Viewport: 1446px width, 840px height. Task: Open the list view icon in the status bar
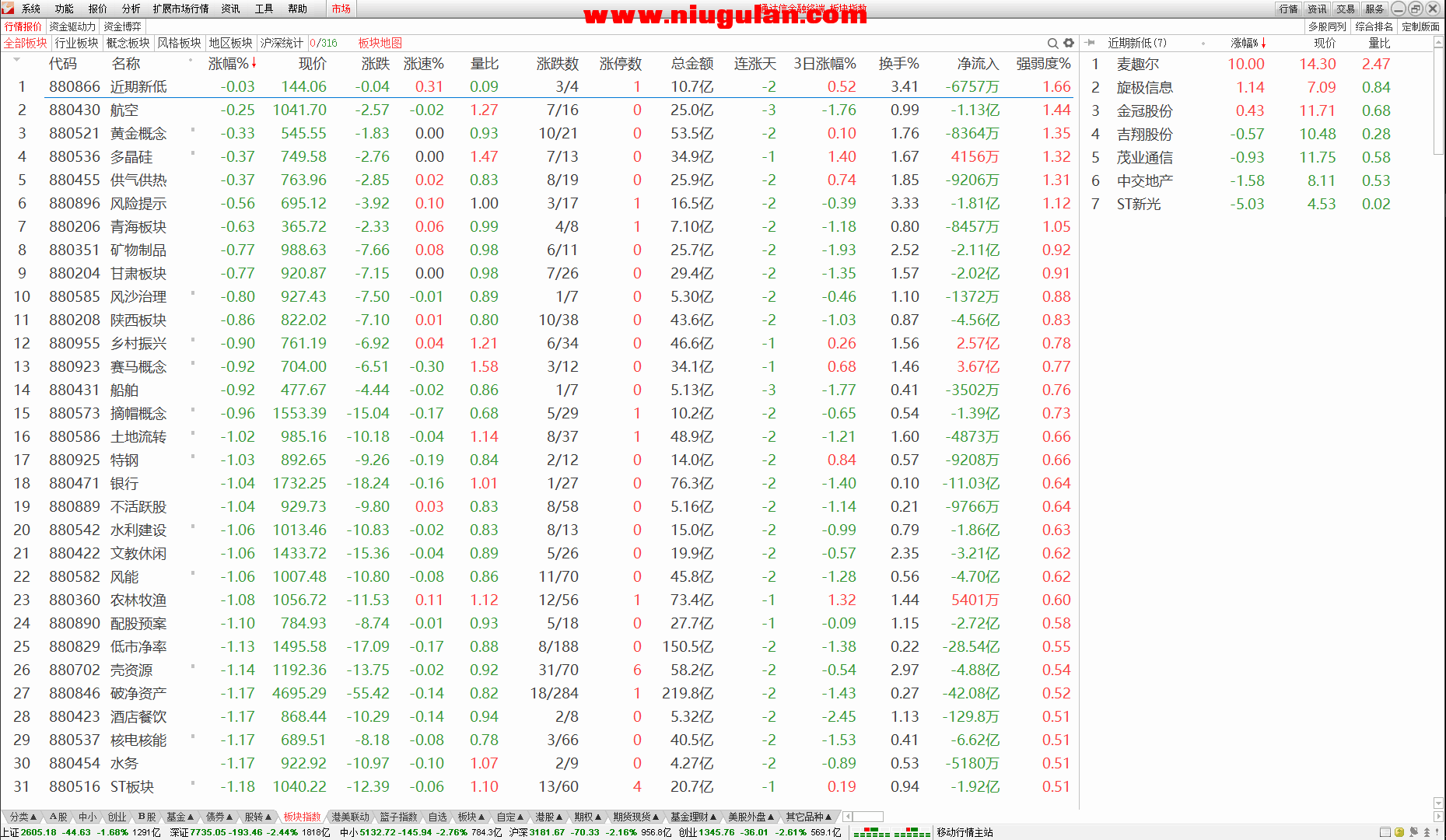click(x=1385, y=832)
